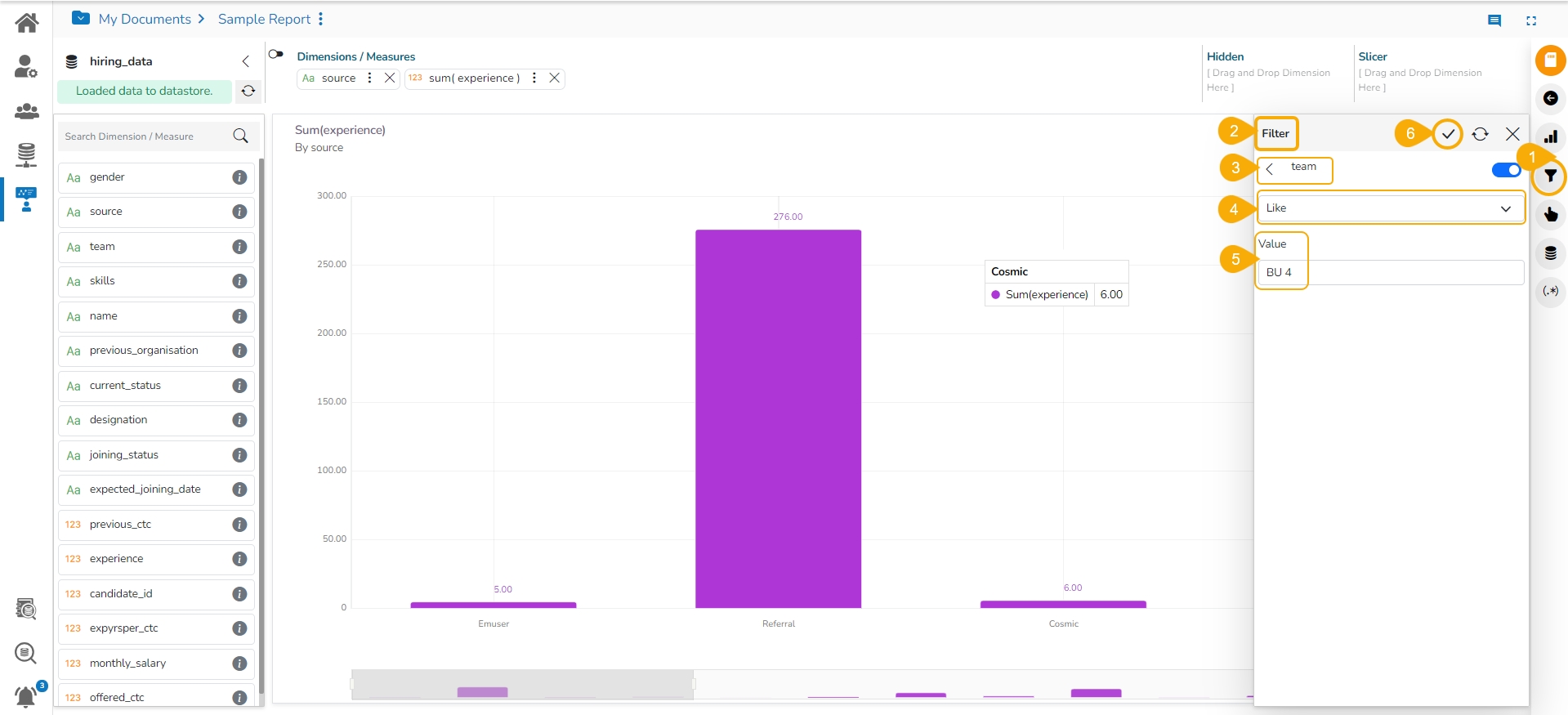Select the expyrsper_ctc measure
The image size is (1568, 715).
156,628
